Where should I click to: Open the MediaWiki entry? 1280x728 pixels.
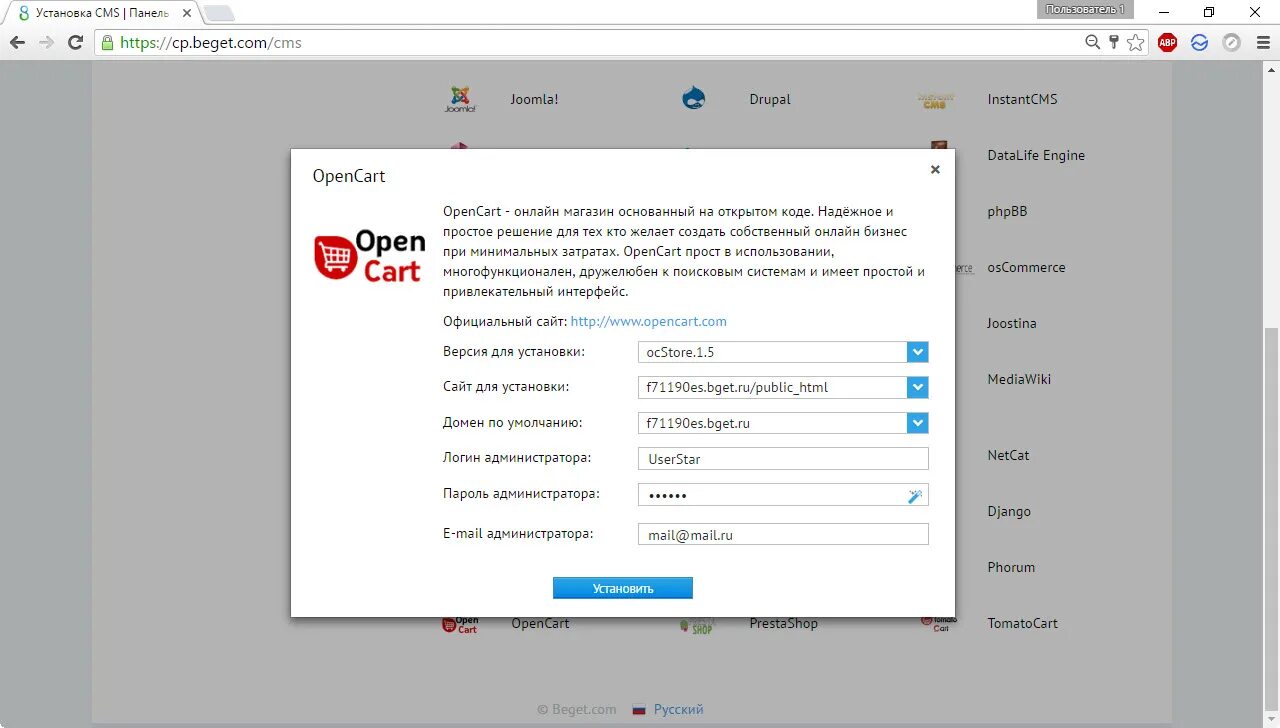tap(1019, 379)
